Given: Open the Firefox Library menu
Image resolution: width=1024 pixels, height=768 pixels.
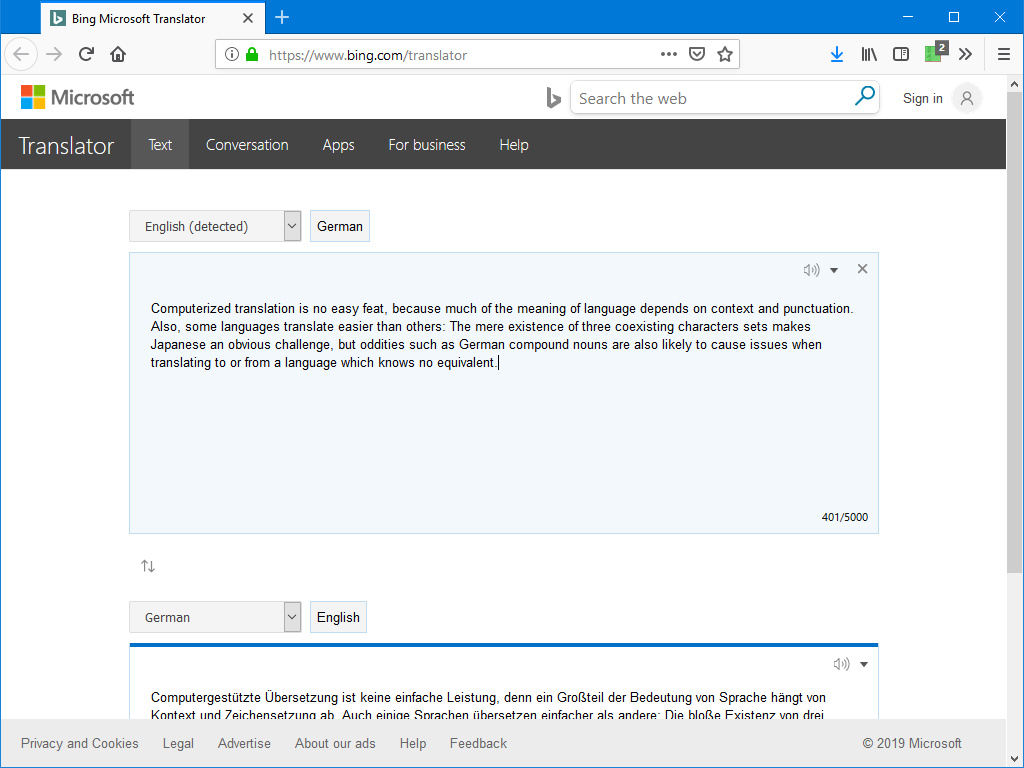Looking at the screenshot, I should 869,54.
